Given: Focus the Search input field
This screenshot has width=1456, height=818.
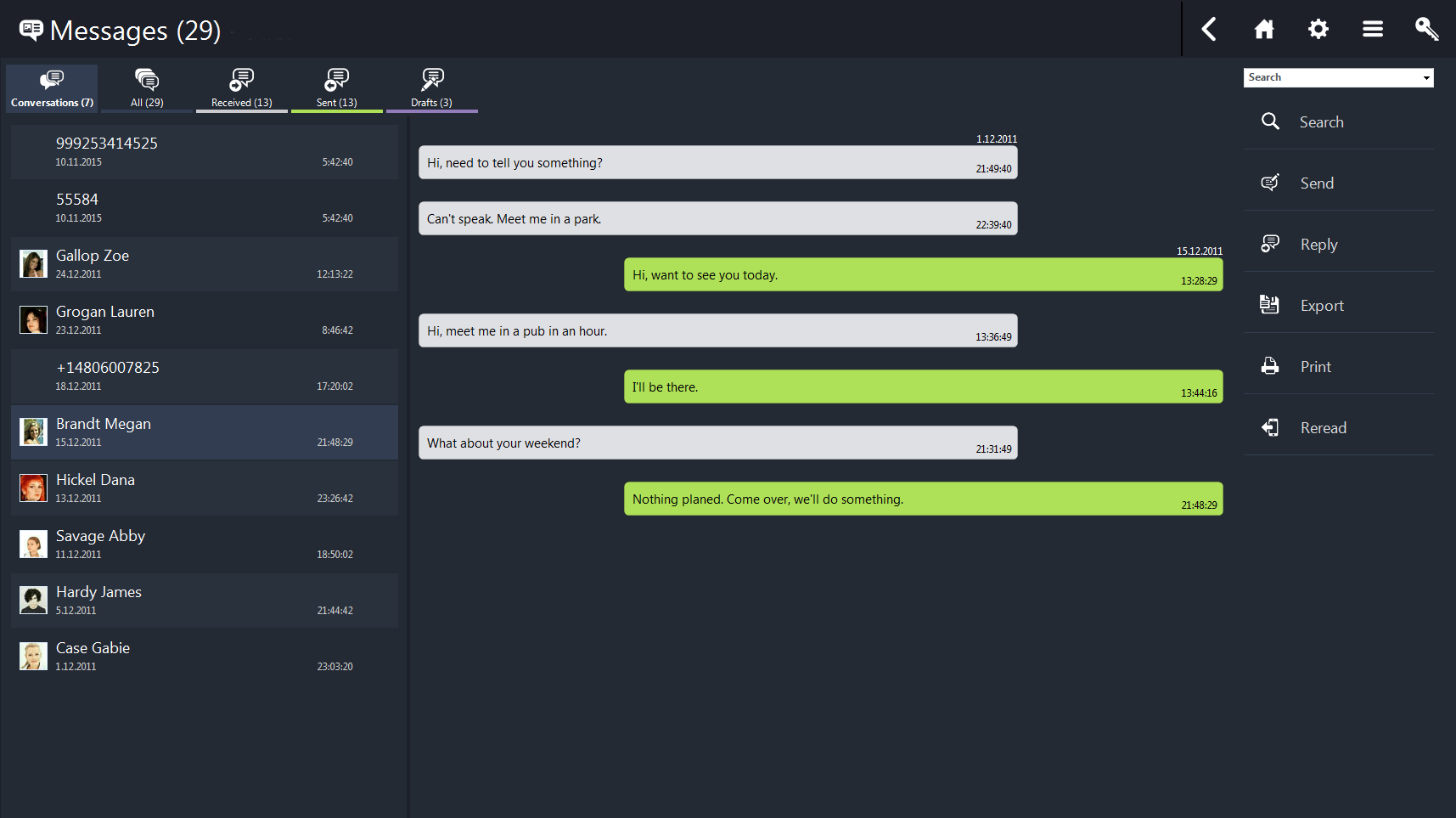Looking at the screenshot, I should tap(1330, 78).
